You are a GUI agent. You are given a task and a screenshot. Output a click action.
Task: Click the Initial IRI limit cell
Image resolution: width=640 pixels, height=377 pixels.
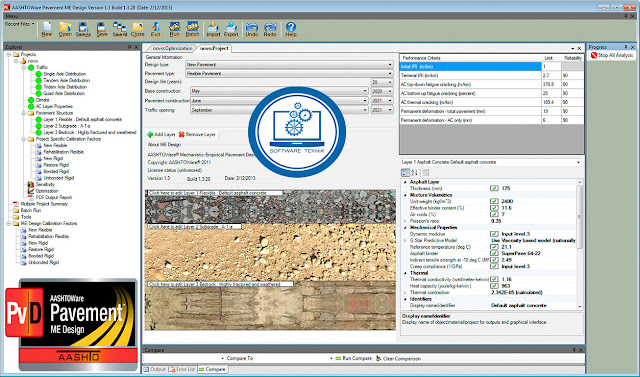pyautogui.click(x=551, y=67)
